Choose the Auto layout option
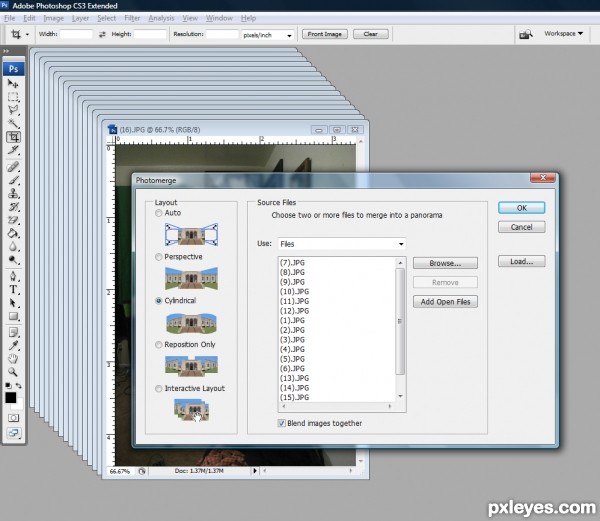 (158, 213)
